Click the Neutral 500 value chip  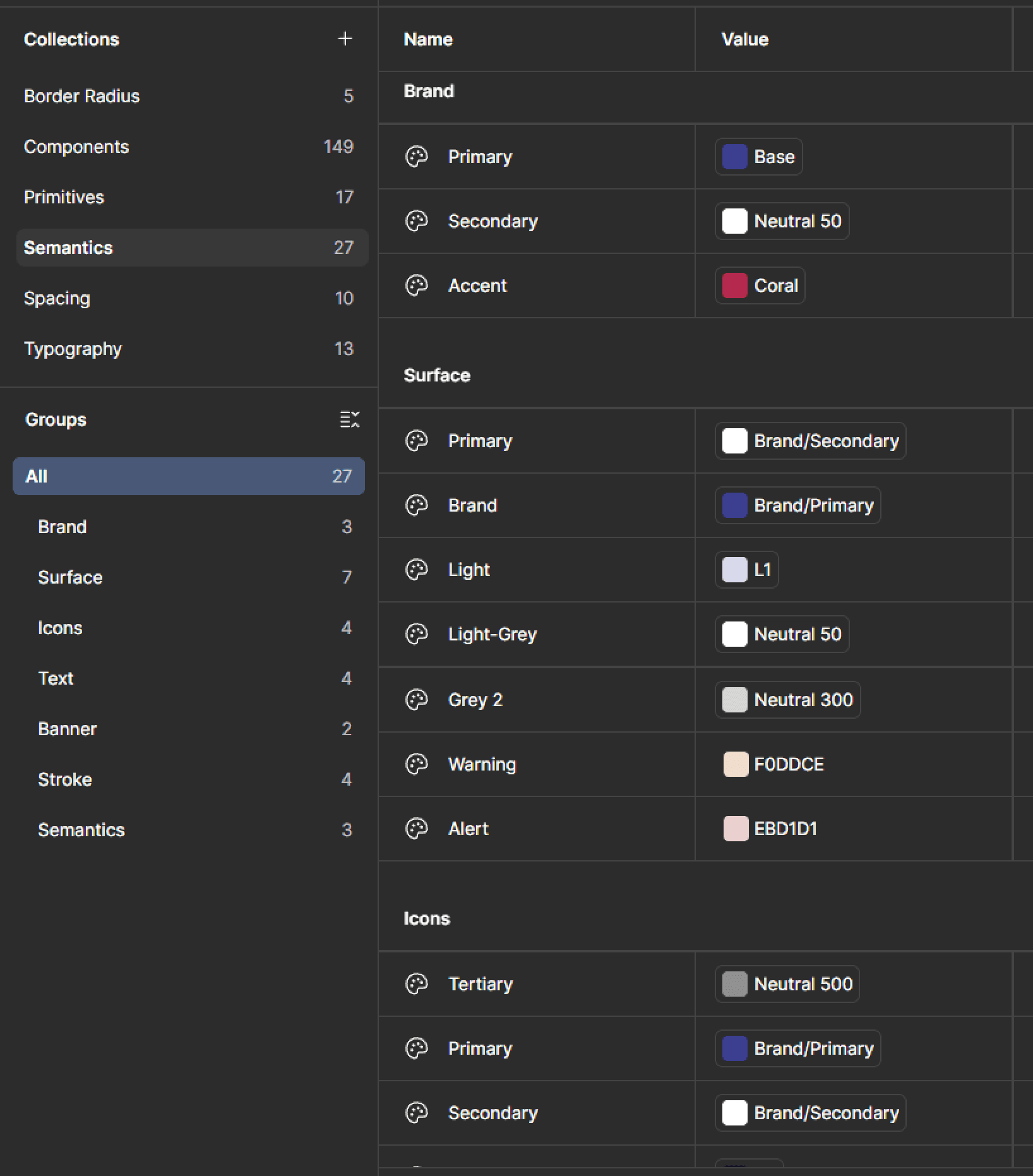tap(787, 984)
